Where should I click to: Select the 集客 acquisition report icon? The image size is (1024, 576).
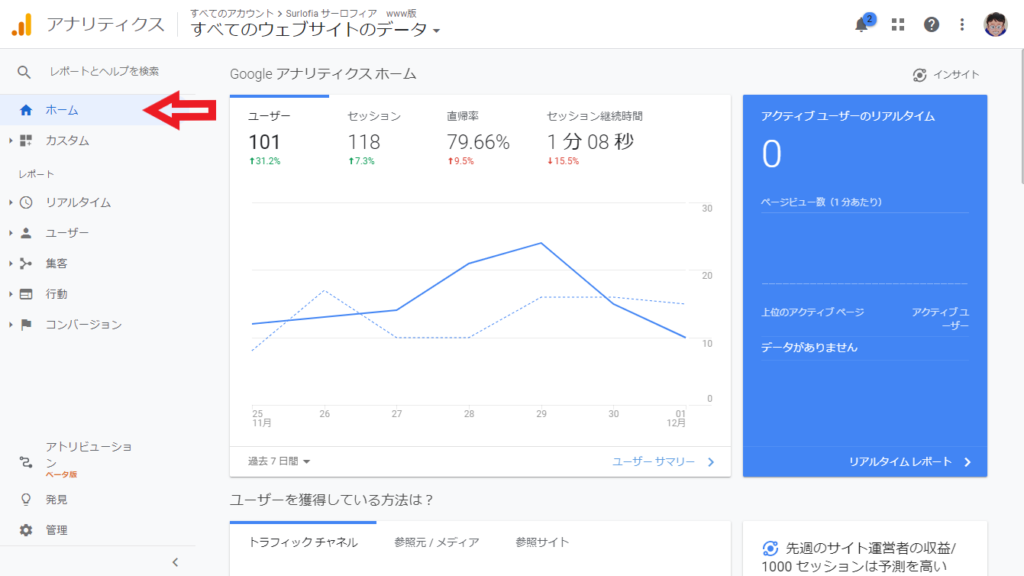pyautogui.click(x=60, y=264)
